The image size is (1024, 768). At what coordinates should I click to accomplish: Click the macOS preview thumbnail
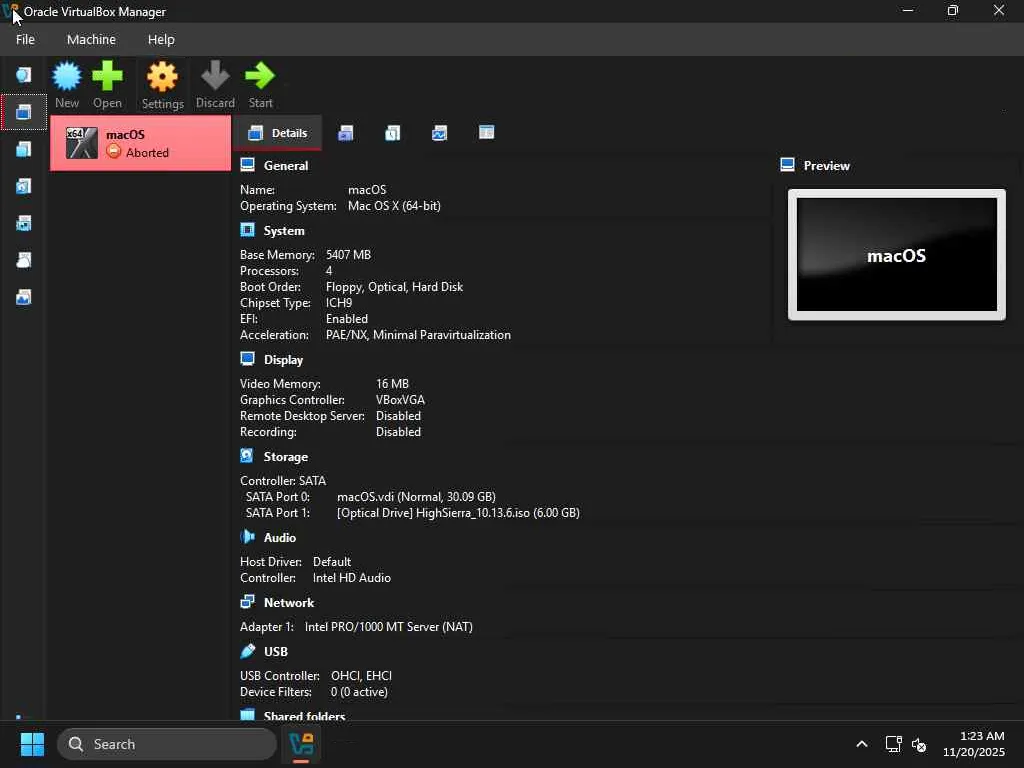tap(897, 255)
